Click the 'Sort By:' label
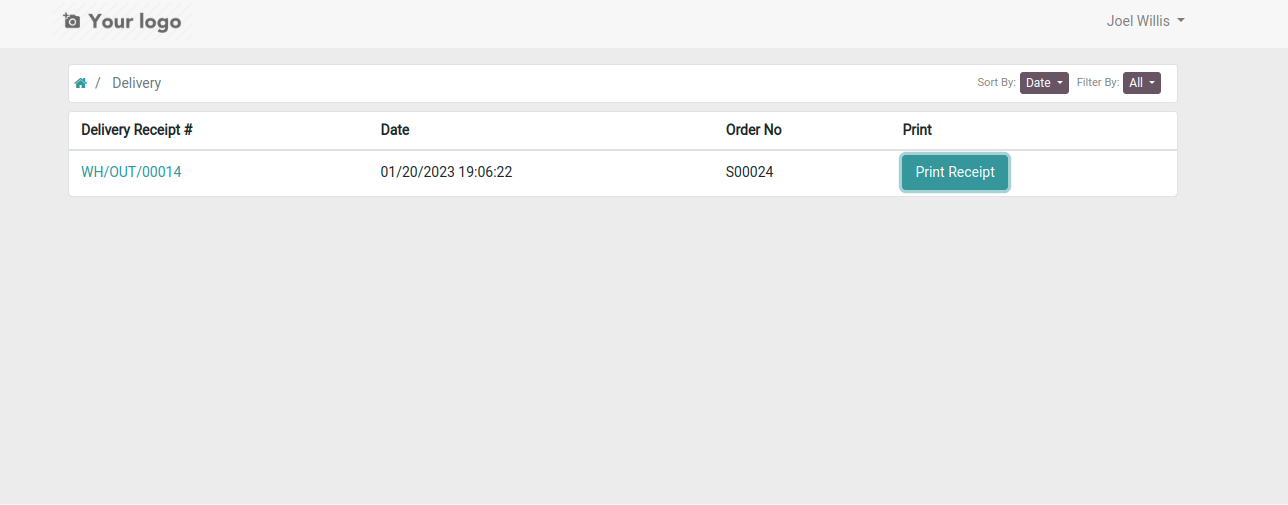The width and height of the screenshot is (1288, 505). point(996,83)
